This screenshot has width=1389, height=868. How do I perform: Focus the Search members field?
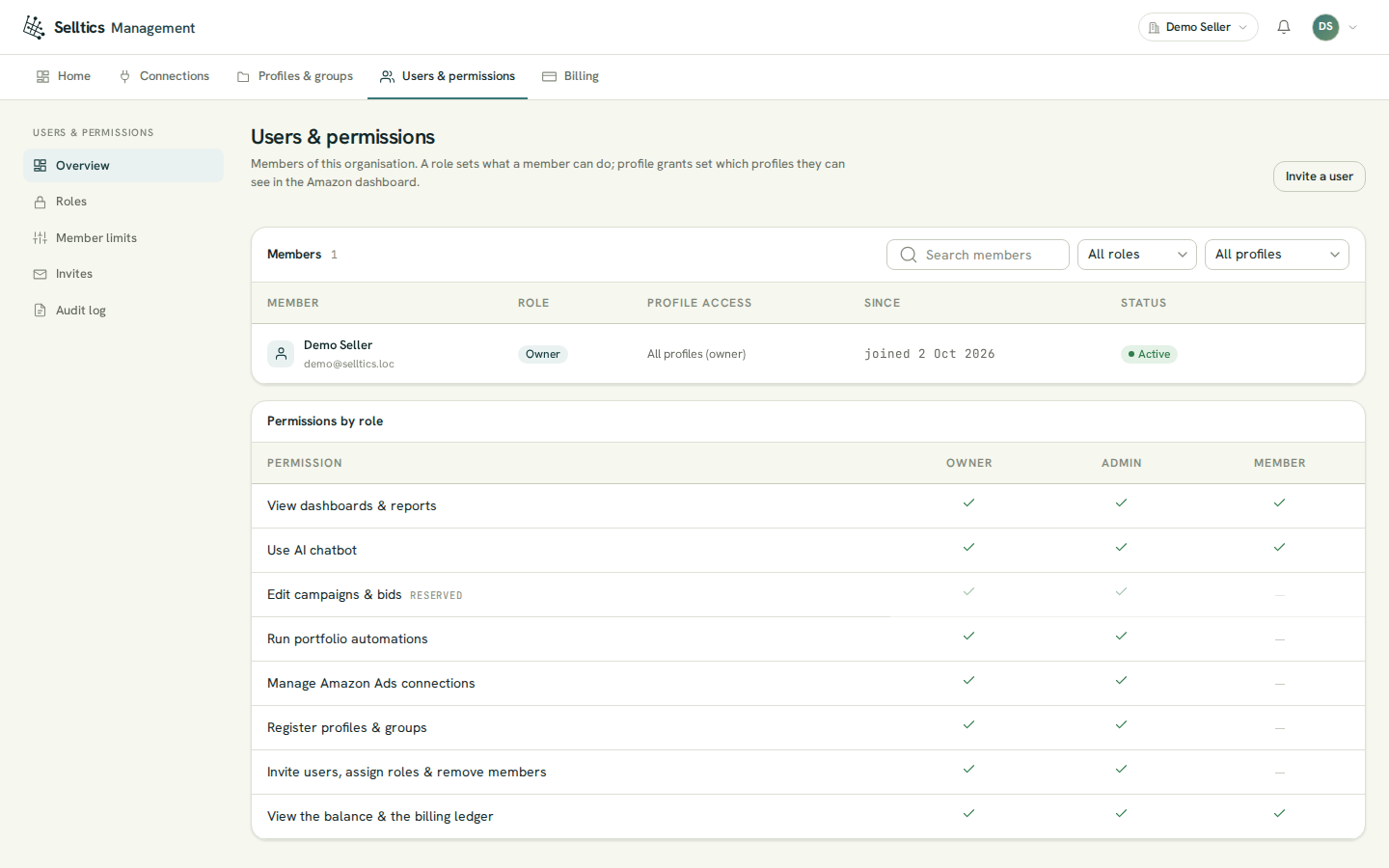pyautogui.click(x=978, y=255)
